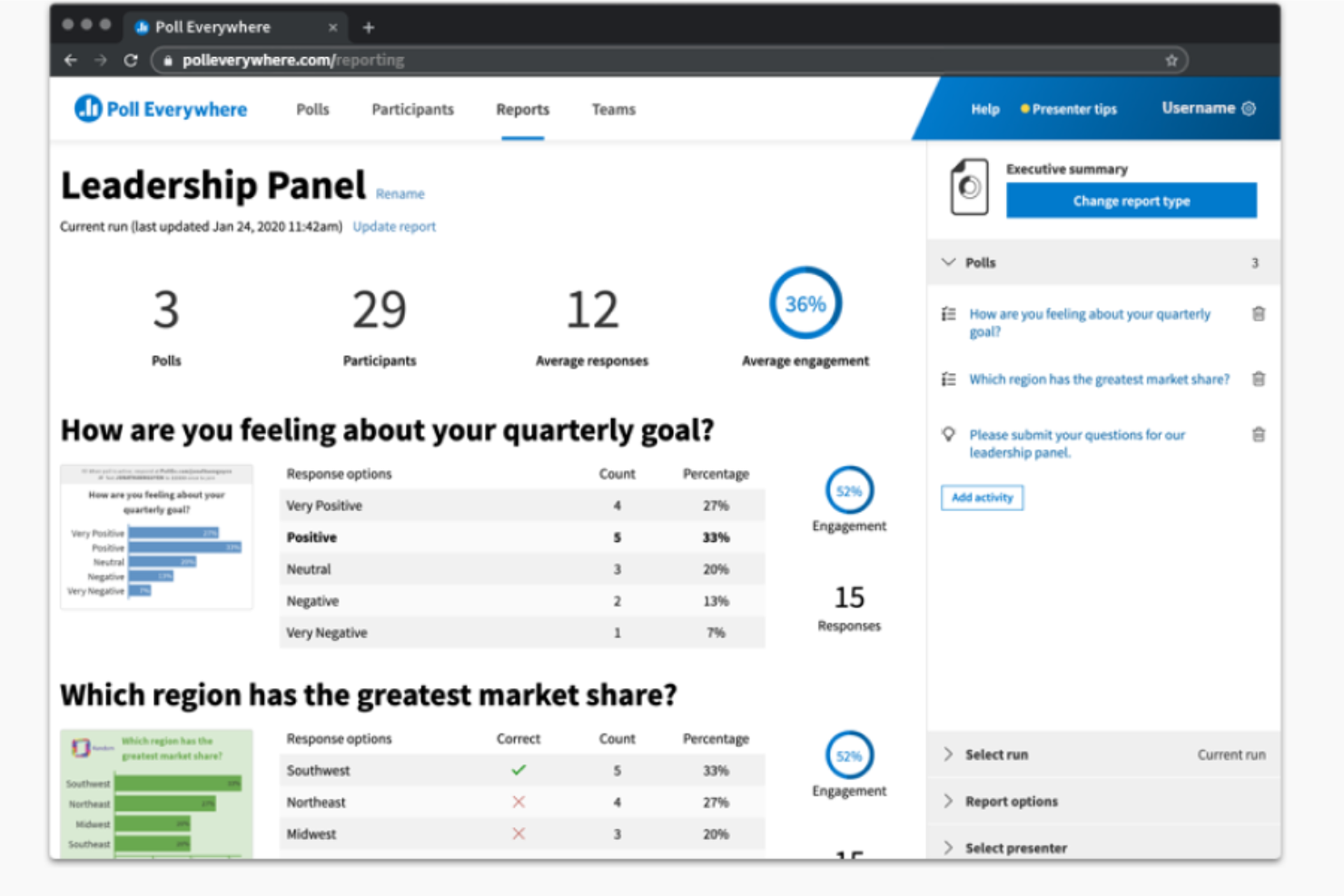Image resolution: width=1344 pixels, height=896 pixels.
Task: Click the Update report link
Action: coord(394,226)
